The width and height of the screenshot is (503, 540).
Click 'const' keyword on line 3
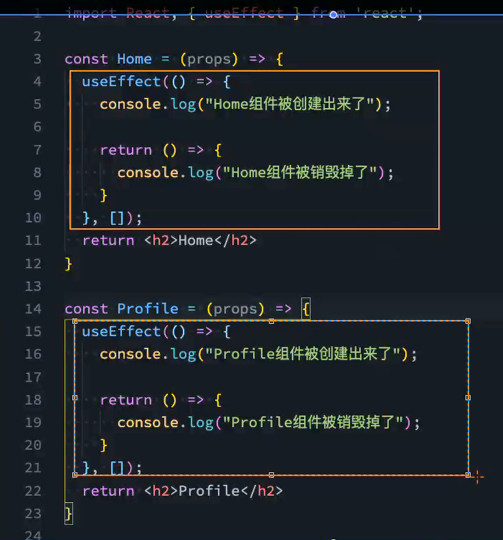(86, 59)
